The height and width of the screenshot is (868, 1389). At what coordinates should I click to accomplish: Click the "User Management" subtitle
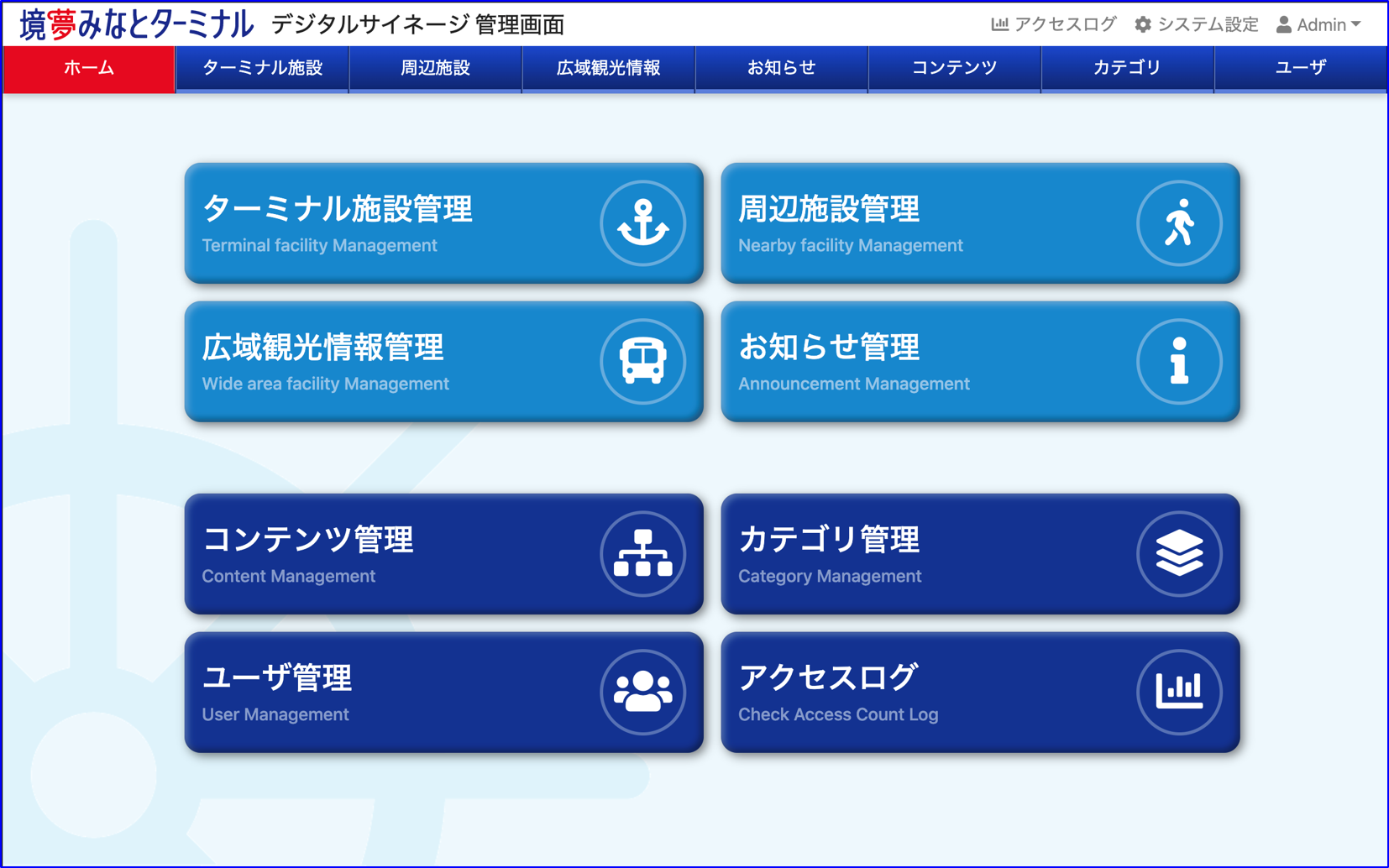point(275,715)
